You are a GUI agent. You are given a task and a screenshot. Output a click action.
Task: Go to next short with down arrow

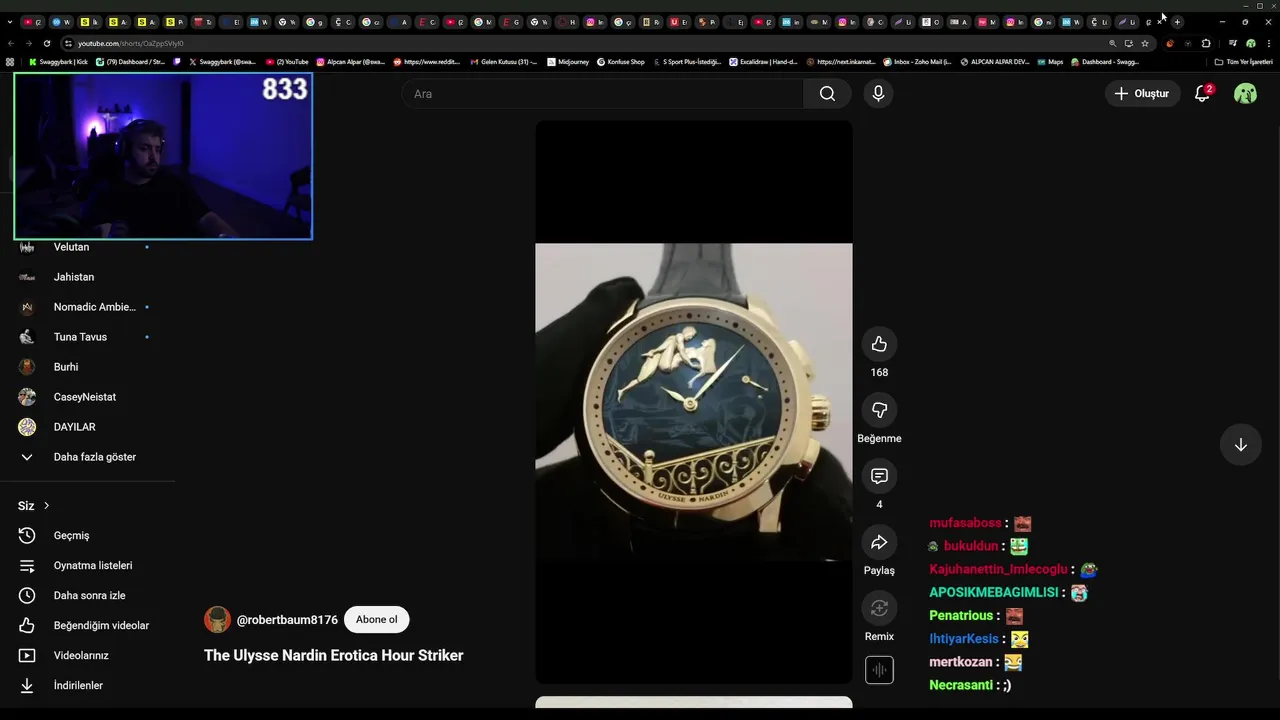click(1240, 445)
